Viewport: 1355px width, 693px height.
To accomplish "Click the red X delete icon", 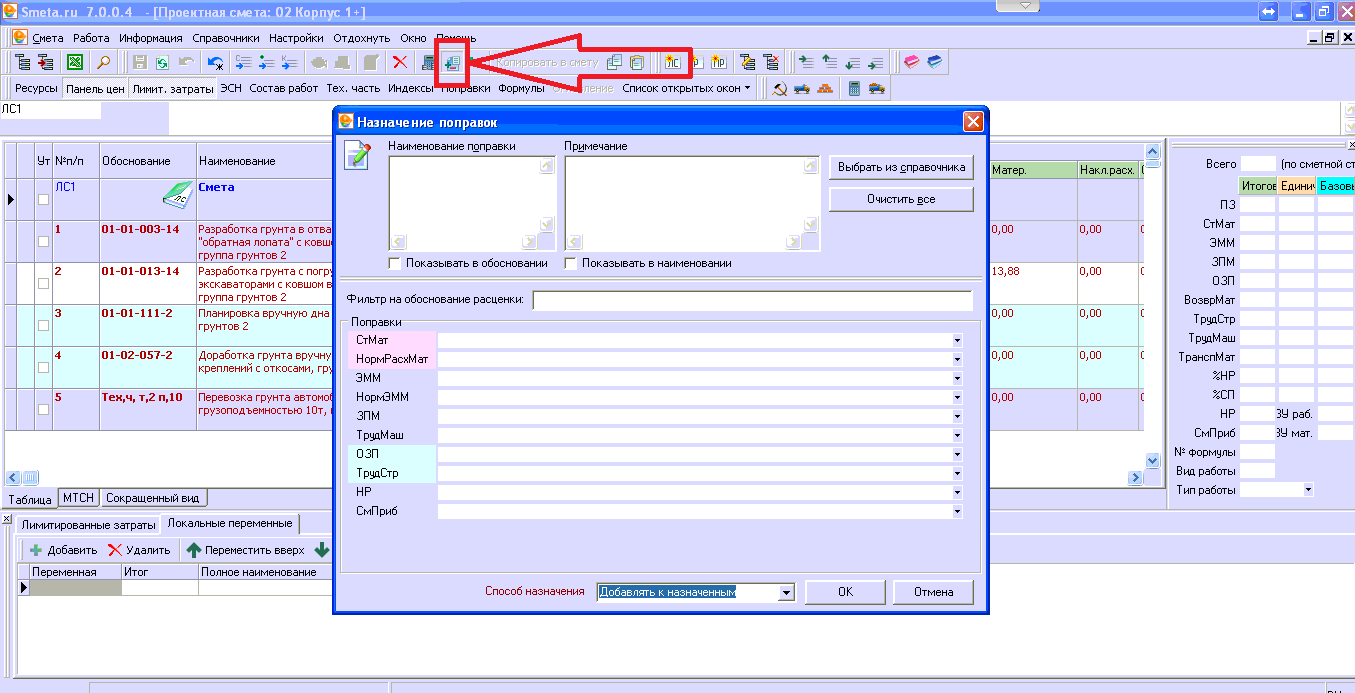I will click(400, 62).
